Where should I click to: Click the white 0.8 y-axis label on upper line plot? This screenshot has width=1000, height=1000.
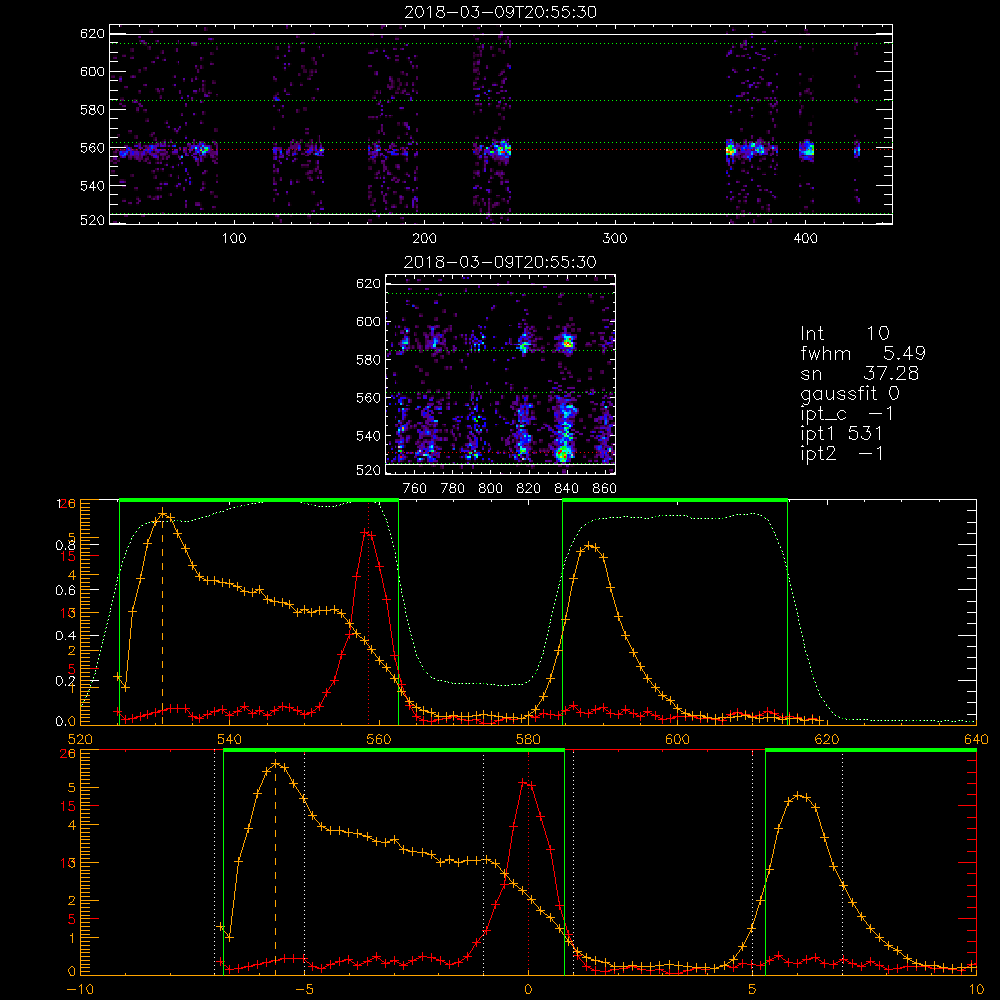coord(66,545)
